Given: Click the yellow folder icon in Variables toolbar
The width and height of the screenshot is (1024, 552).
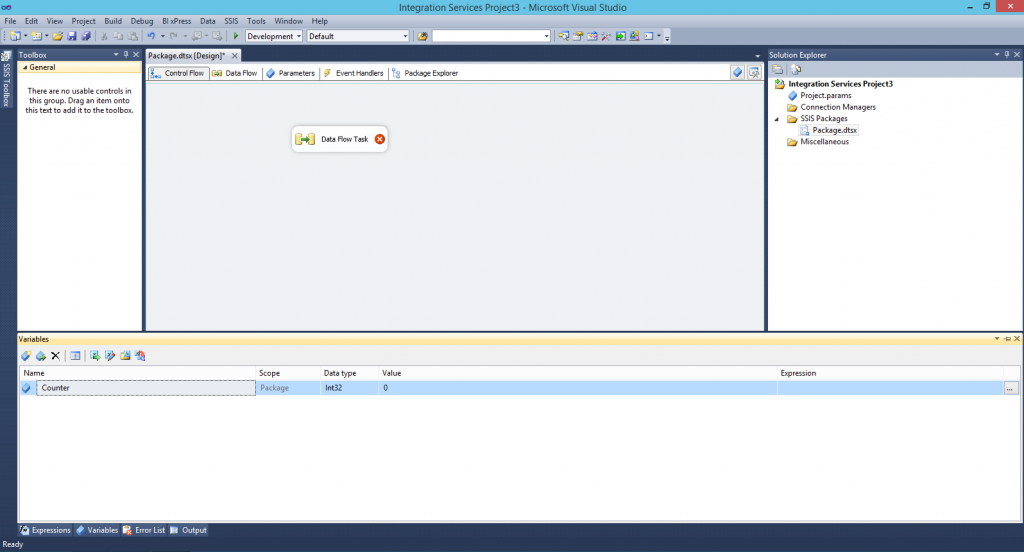Looking at the screenshot, I should coord(125,355).
